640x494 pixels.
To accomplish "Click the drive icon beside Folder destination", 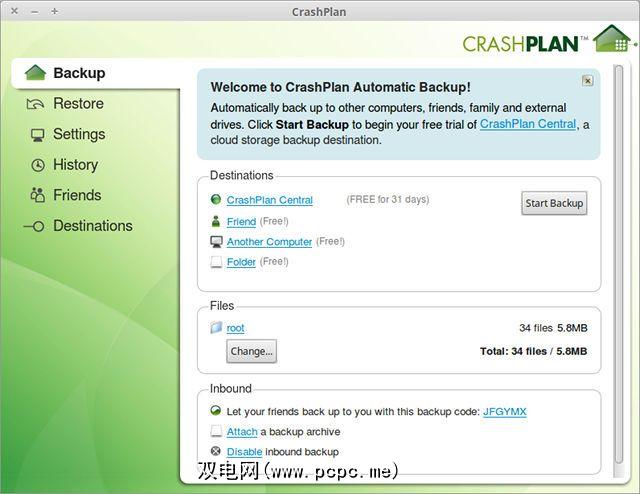I will point(216,262).
